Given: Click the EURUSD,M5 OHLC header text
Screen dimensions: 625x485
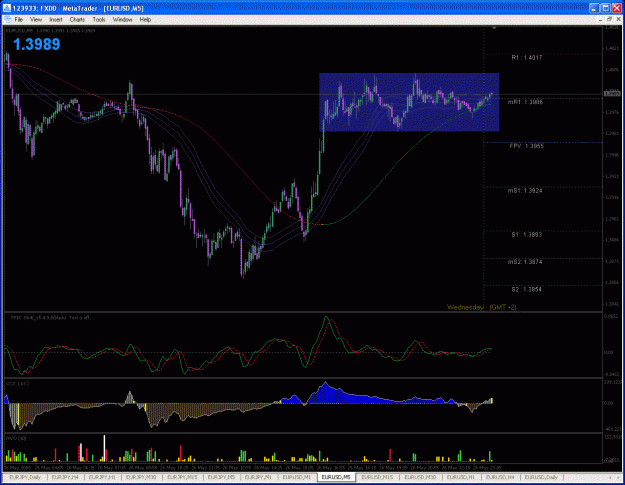Looking at the screenshot, I should tap(50, 30).
